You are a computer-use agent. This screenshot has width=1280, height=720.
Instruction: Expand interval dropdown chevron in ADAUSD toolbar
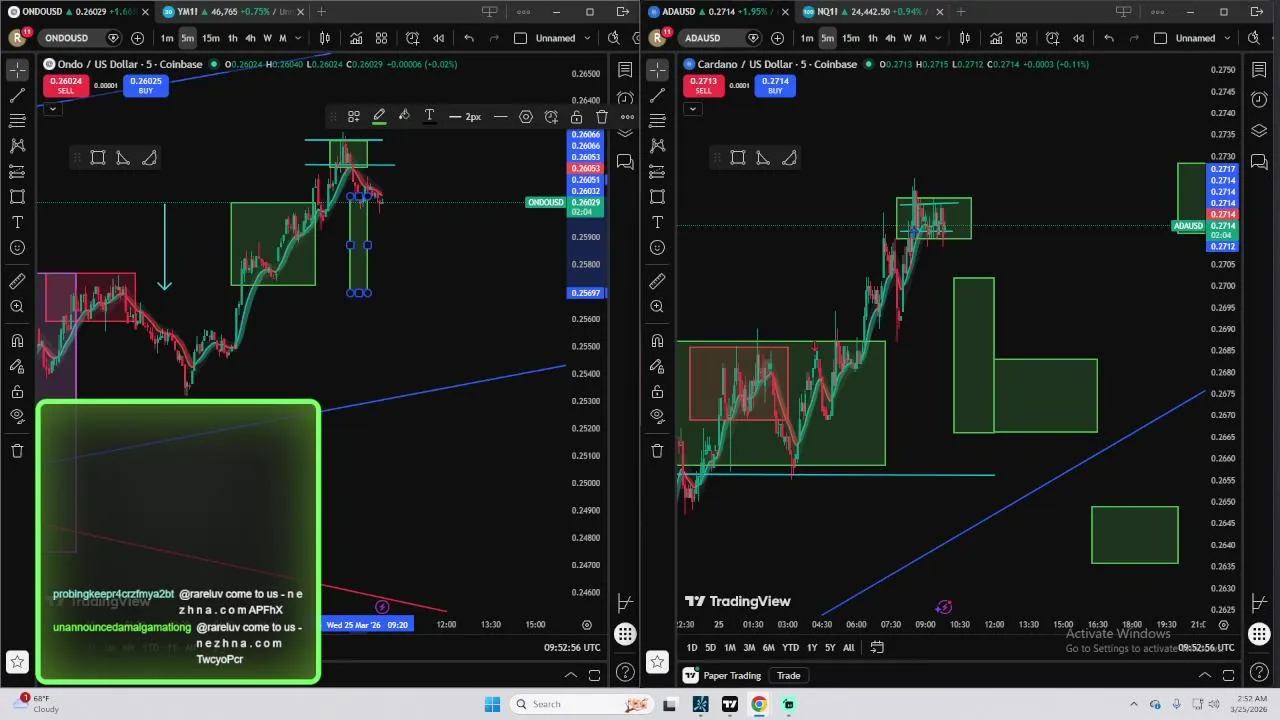[x=939, y=38]
